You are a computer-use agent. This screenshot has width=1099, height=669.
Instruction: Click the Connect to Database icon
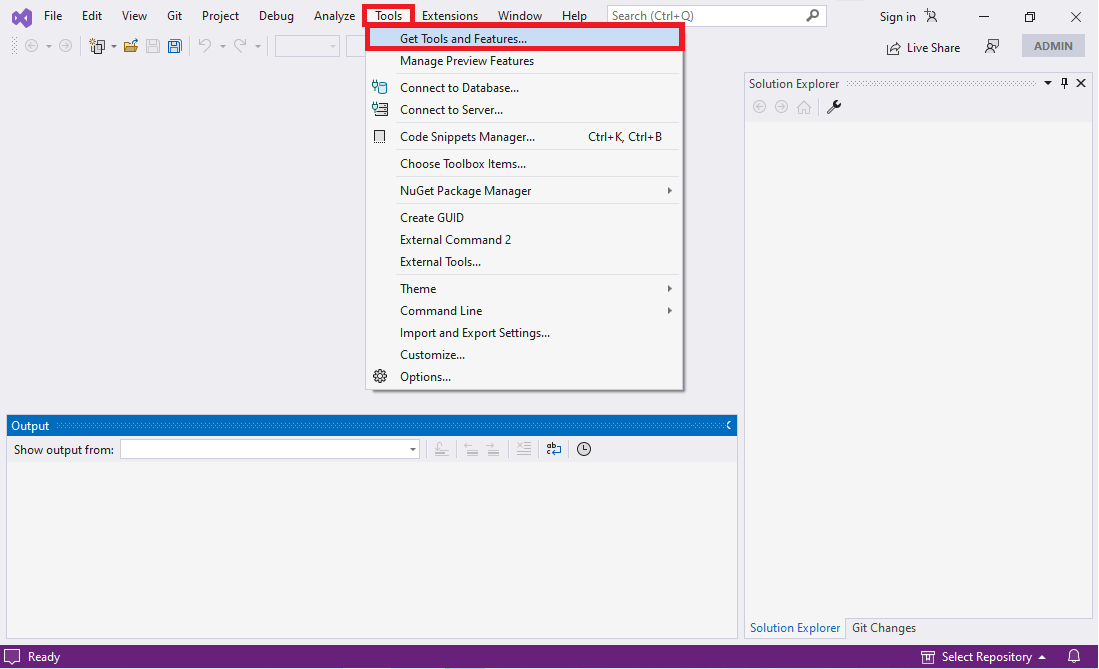click(x=379, y=87)
